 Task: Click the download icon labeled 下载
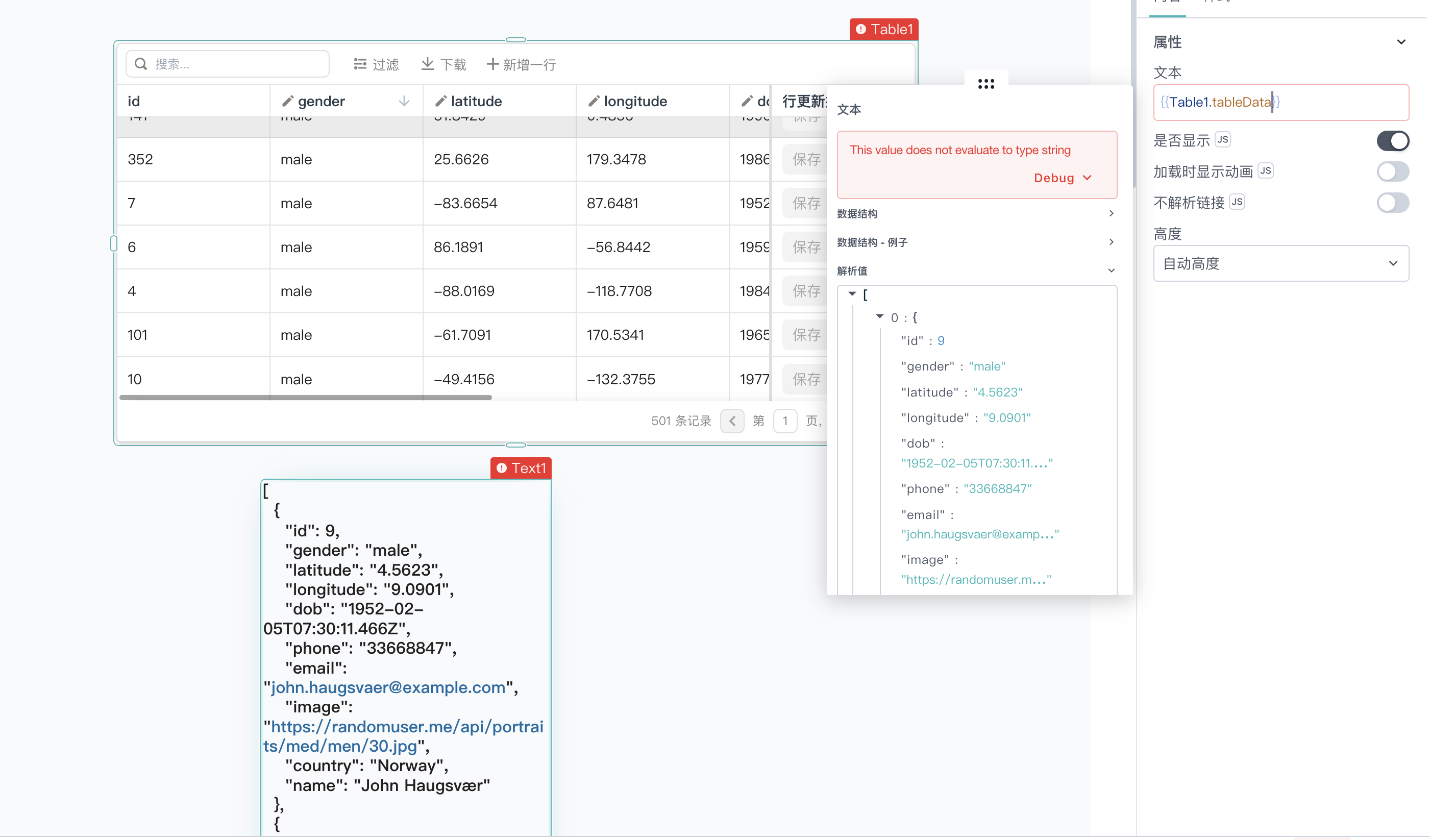[x=427, y=64]
